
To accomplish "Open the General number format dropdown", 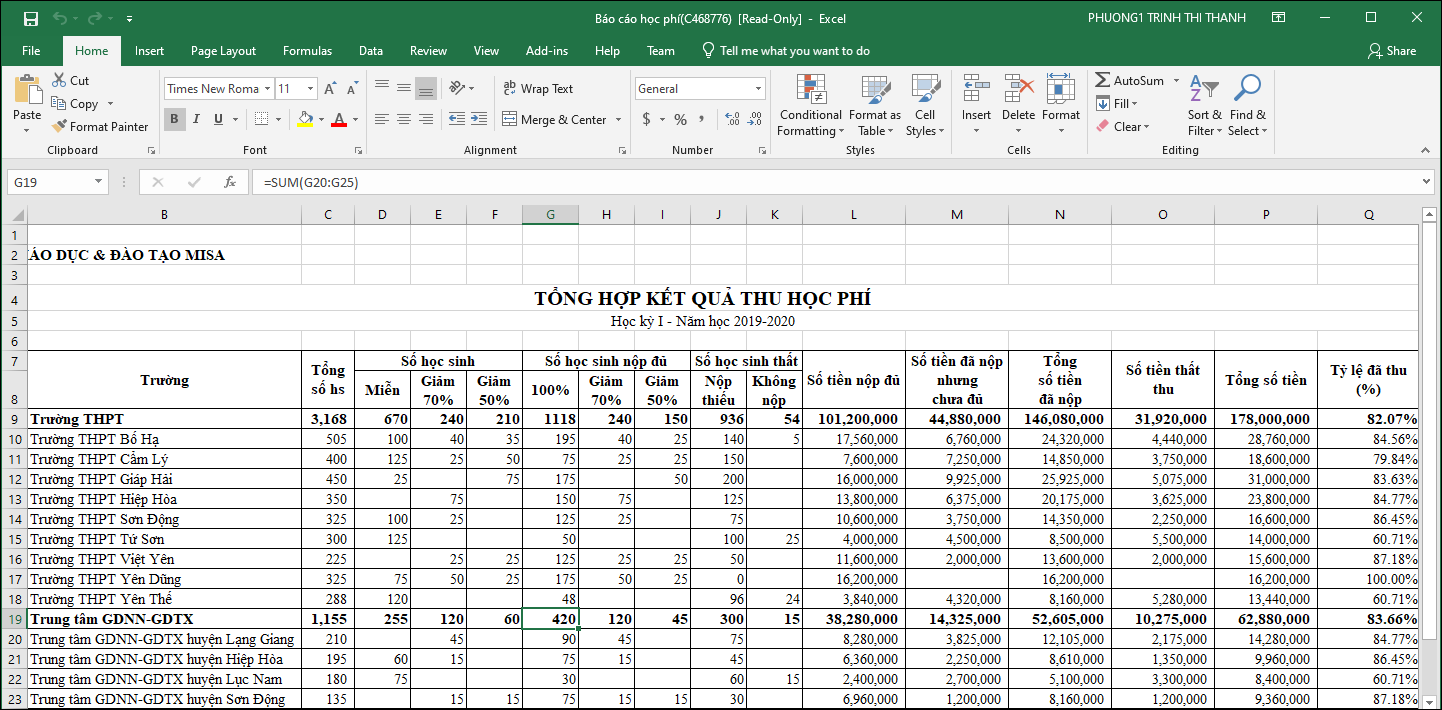I will click(x=758, y=89).
